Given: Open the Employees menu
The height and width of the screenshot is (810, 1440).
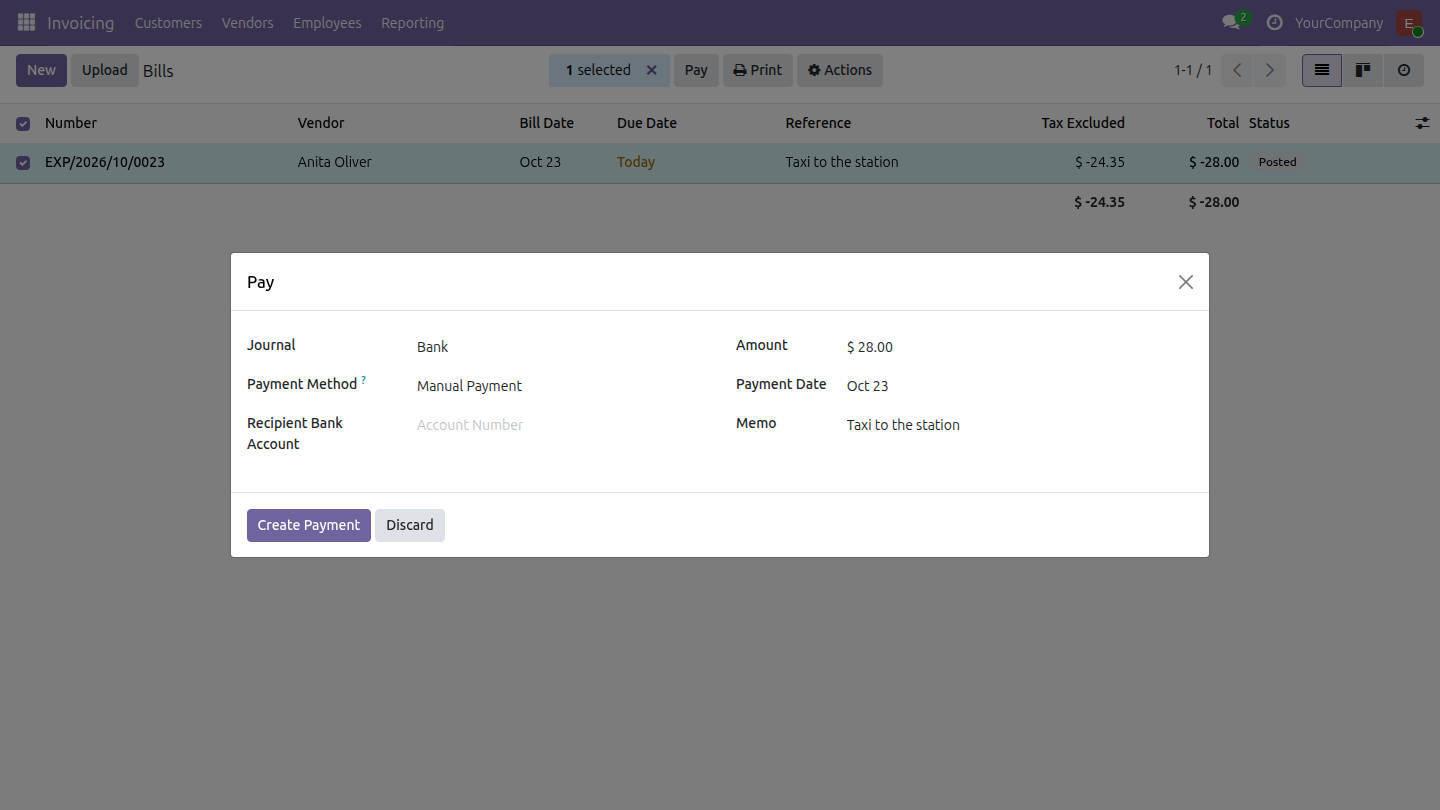Looking at the screenshot, I should tap(327, 23).
